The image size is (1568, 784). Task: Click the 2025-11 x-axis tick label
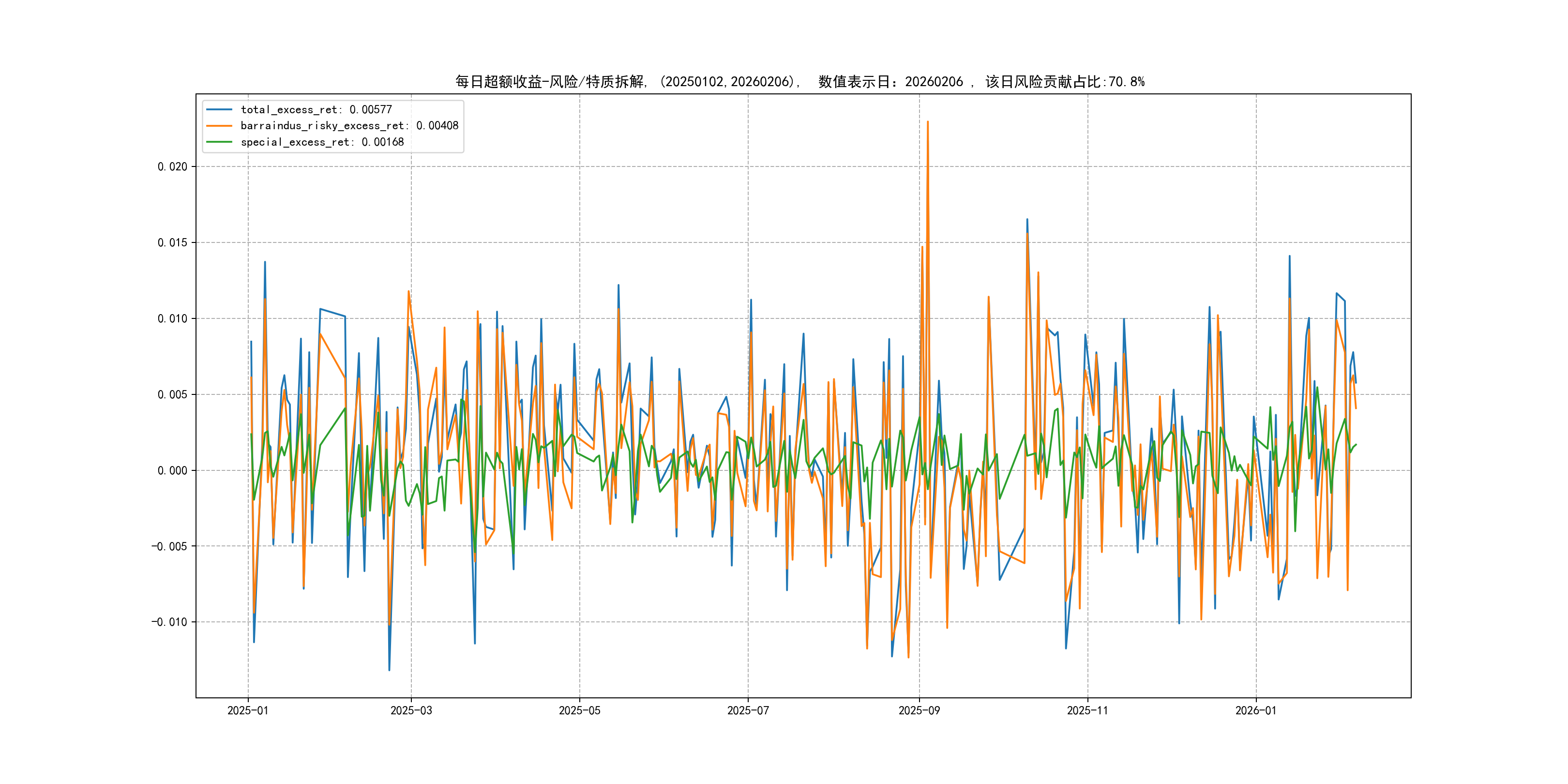(1088, 710)
